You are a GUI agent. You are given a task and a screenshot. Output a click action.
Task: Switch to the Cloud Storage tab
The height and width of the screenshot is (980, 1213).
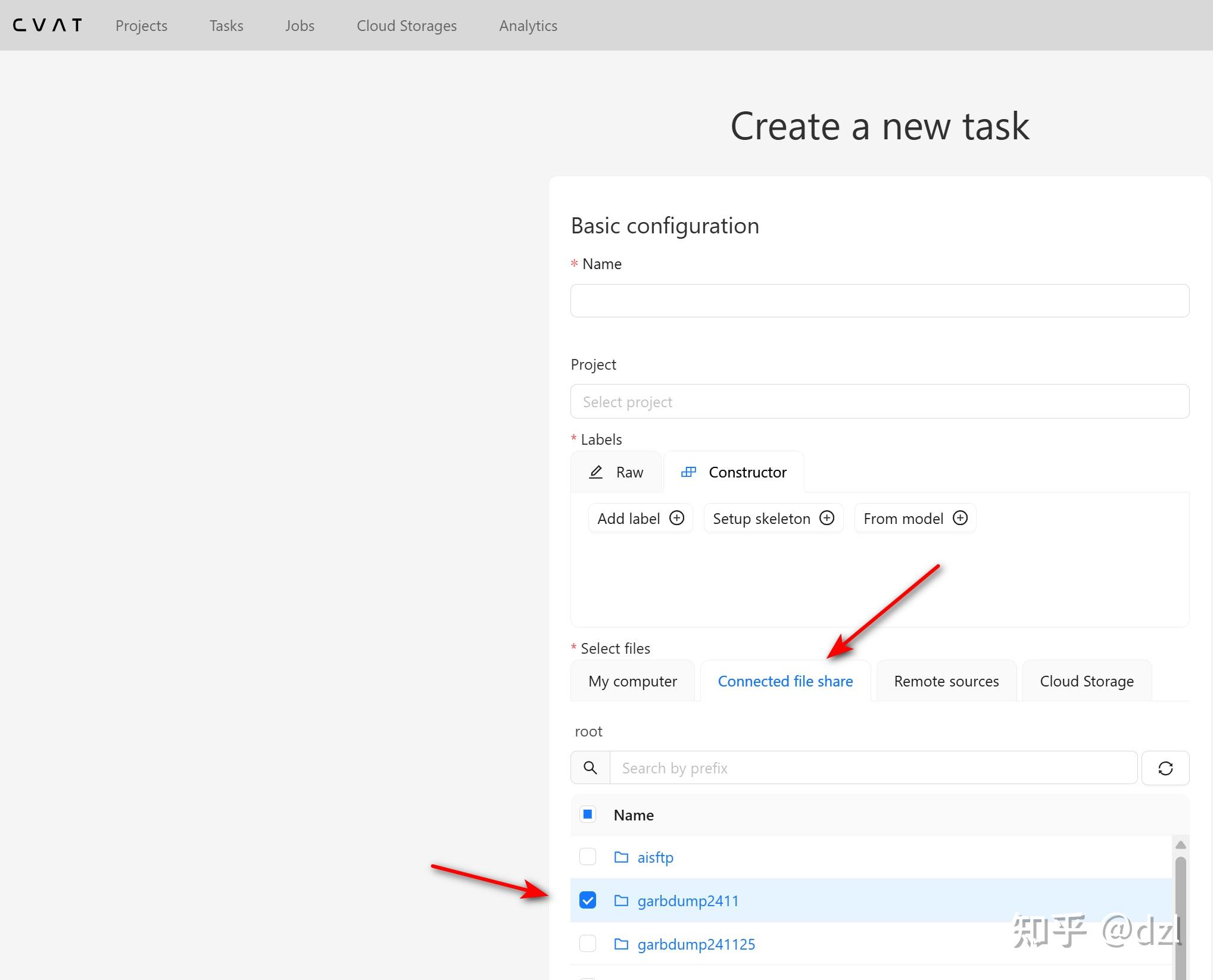(1086, 681)
